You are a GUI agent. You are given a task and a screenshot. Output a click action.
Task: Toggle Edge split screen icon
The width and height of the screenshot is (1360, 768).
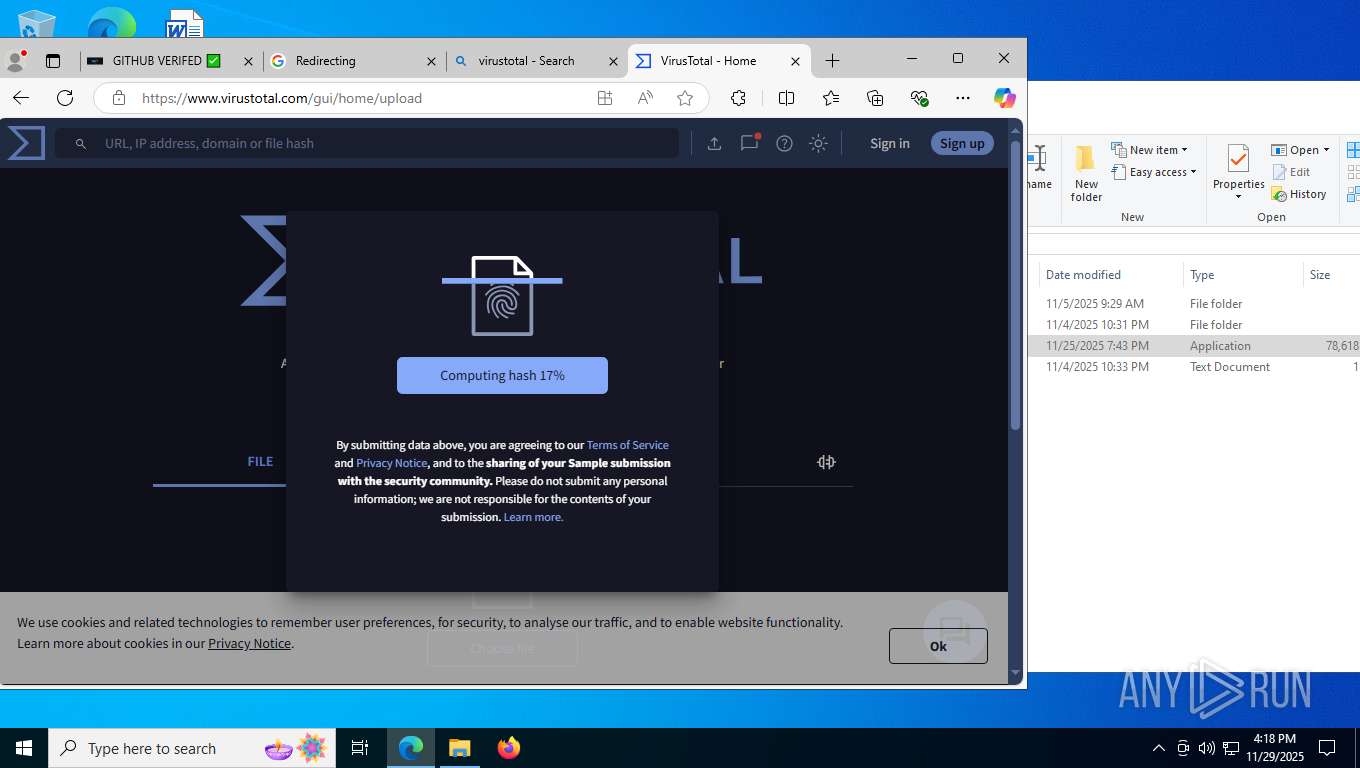tap(786, 98)
